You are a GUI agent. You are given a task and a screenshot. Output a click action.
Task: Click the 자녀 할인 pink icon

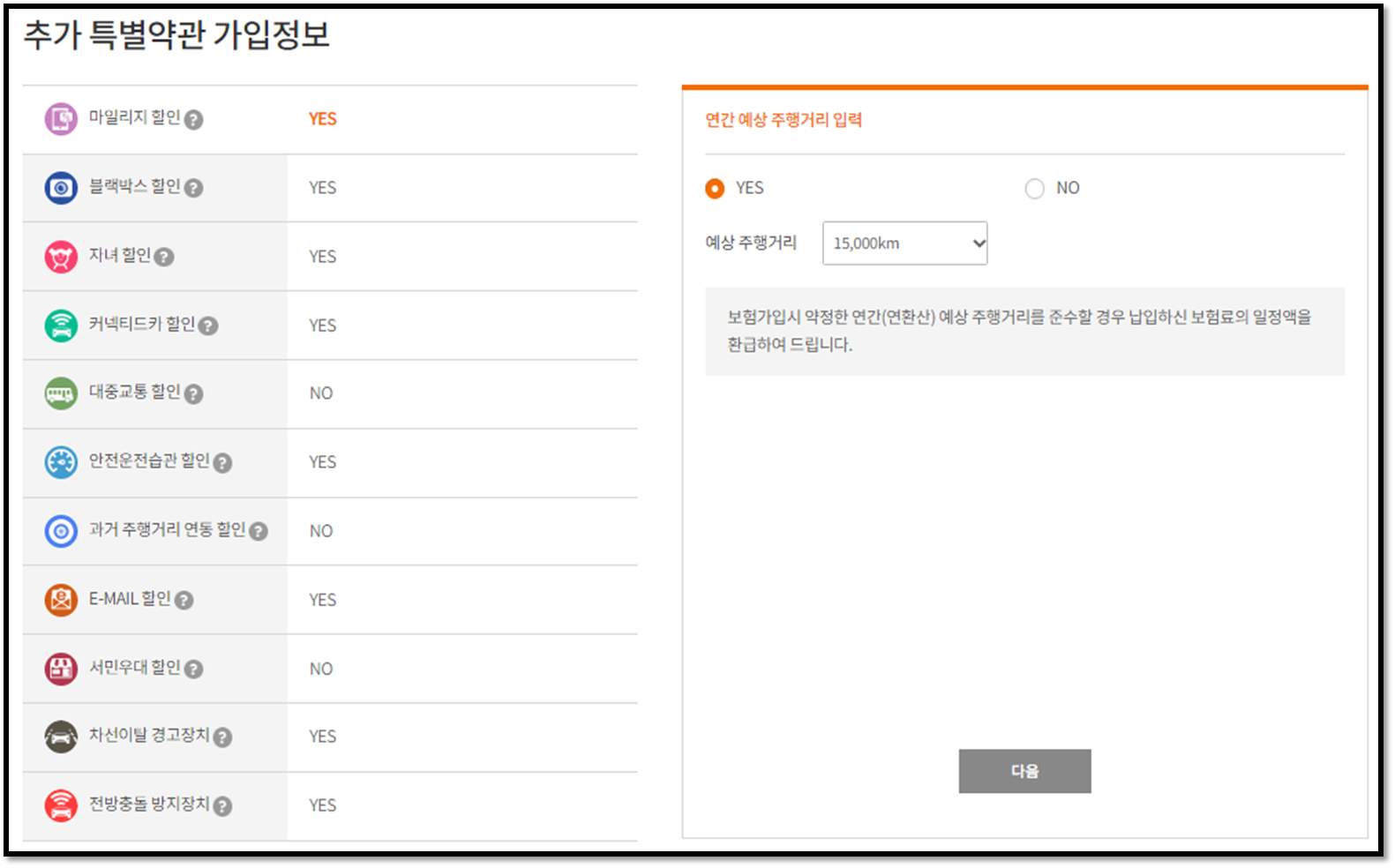click(61, 256)
